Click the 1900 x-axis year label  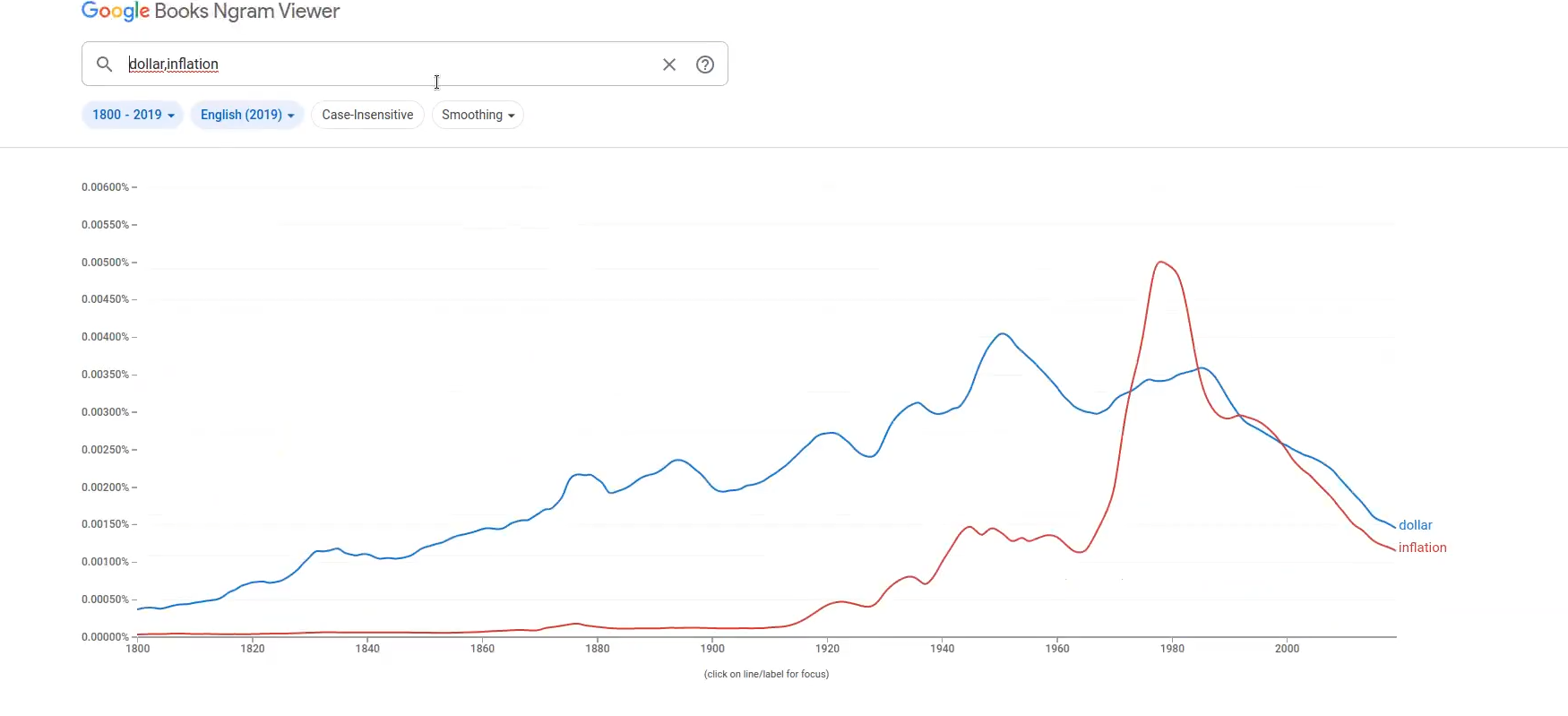[x=712, y=649]
